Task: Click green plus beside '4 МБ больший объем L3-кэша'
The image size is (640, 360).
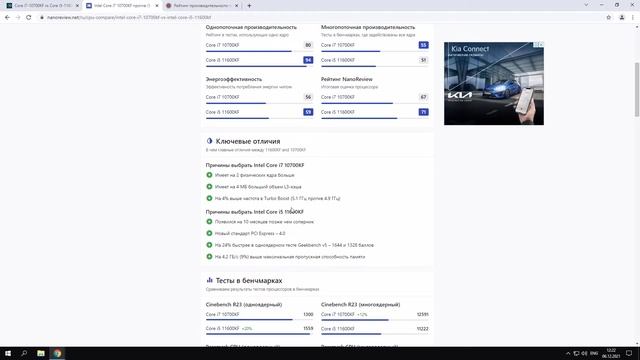Action: click(x=209, y=187)
